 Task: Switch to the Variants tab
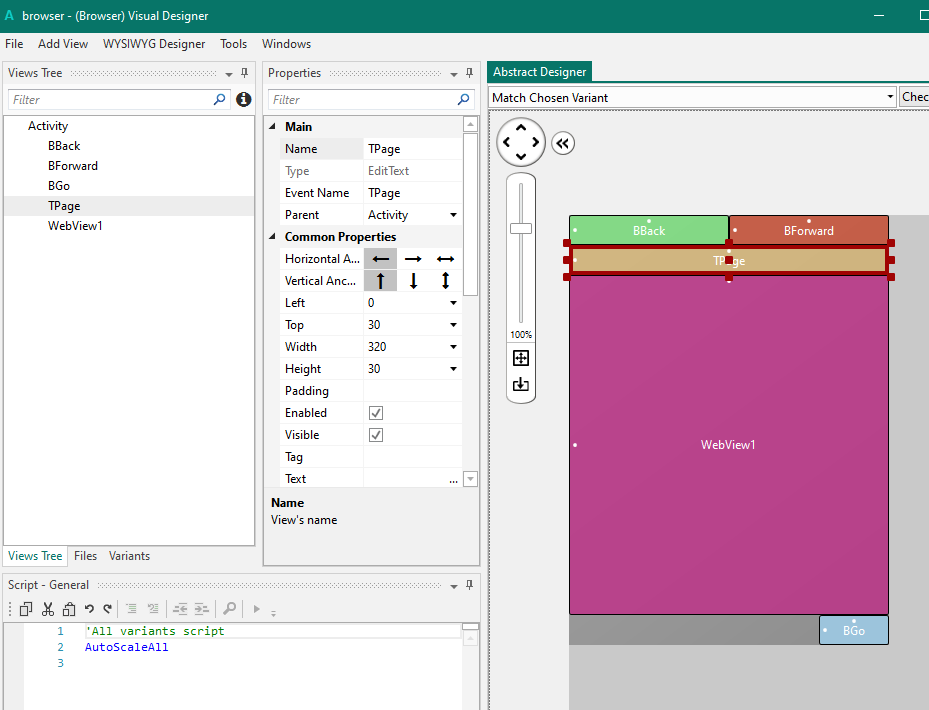click(x=129, y=556)
